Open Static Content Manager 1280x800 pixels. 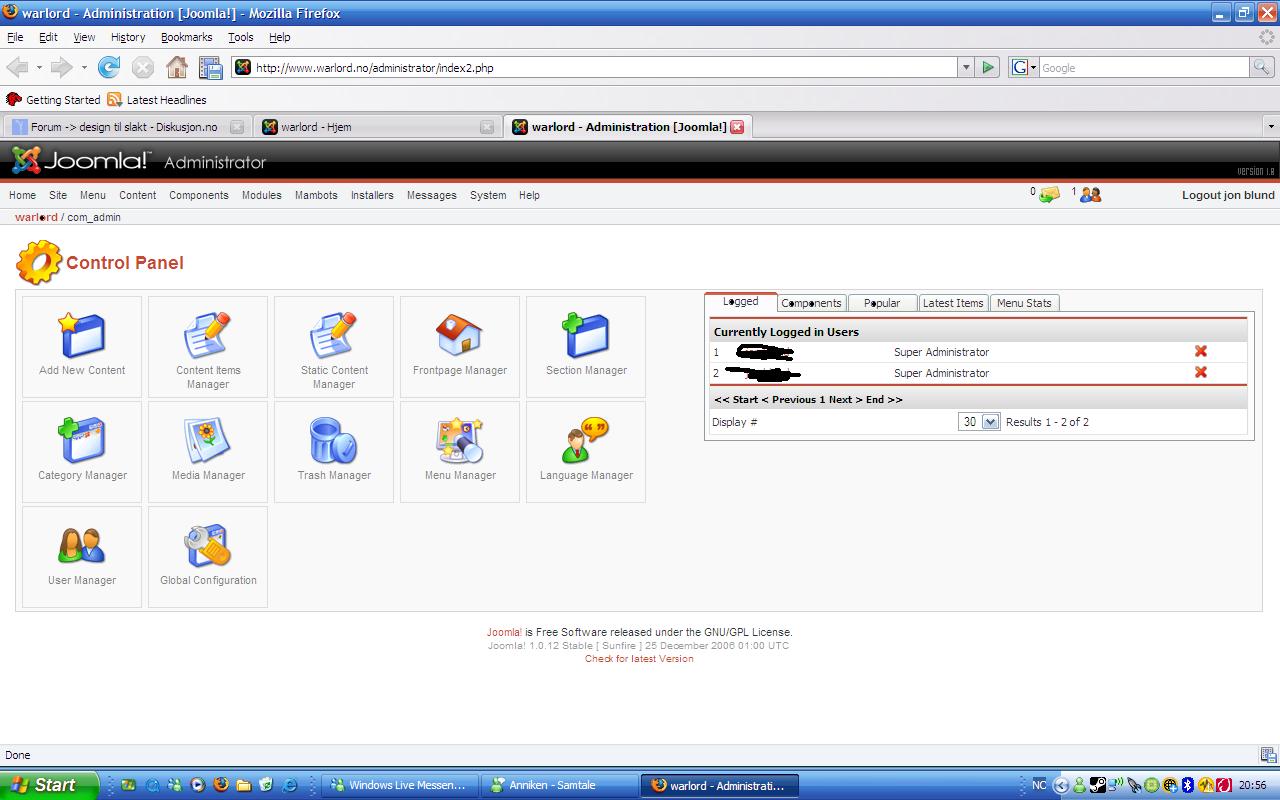[x=334, y=346]
